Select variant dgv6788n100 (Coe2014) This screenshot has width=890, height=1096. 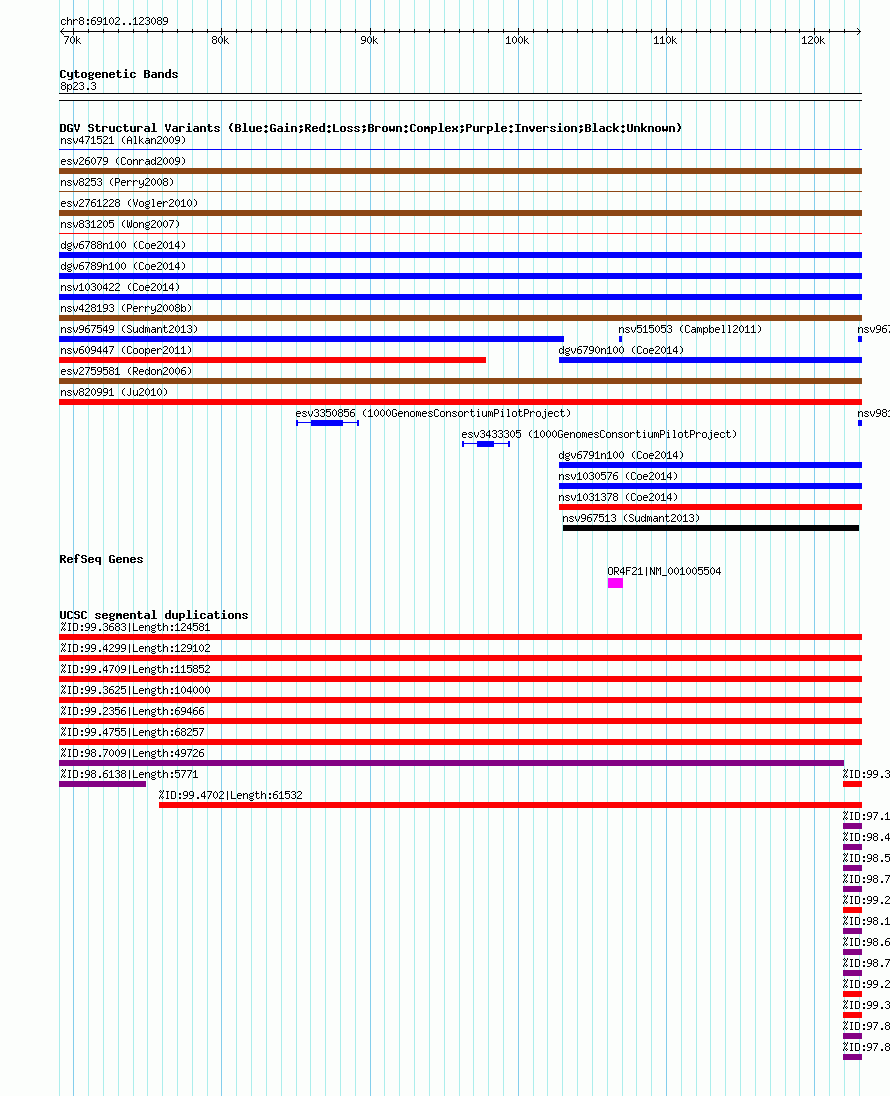click(123, 245)
